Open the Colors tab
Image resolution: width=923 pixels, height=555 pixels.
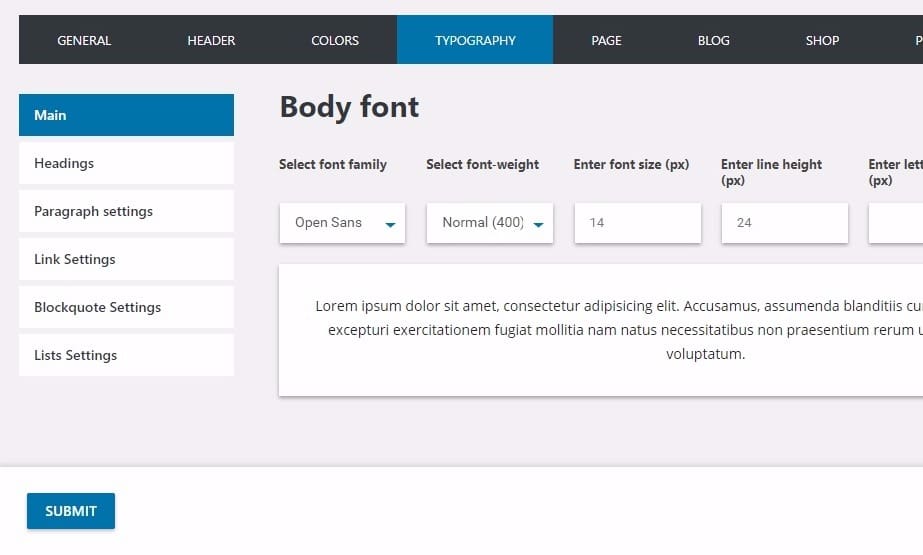(x=335, y=40)
